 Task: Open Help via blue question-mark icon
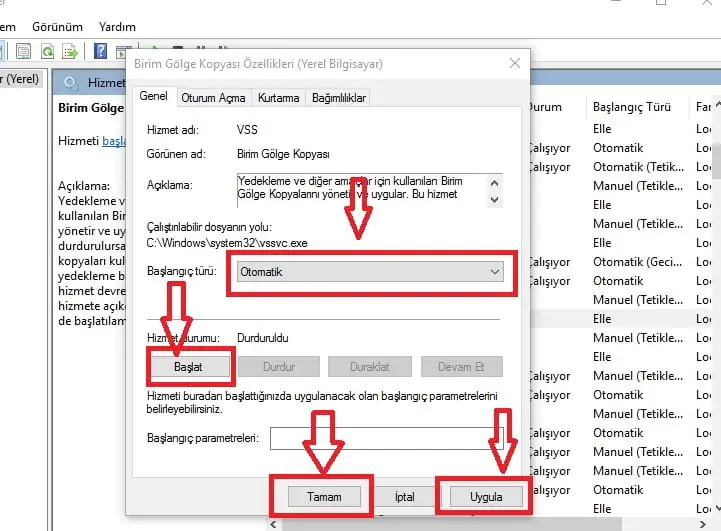(x=100, y=51)
